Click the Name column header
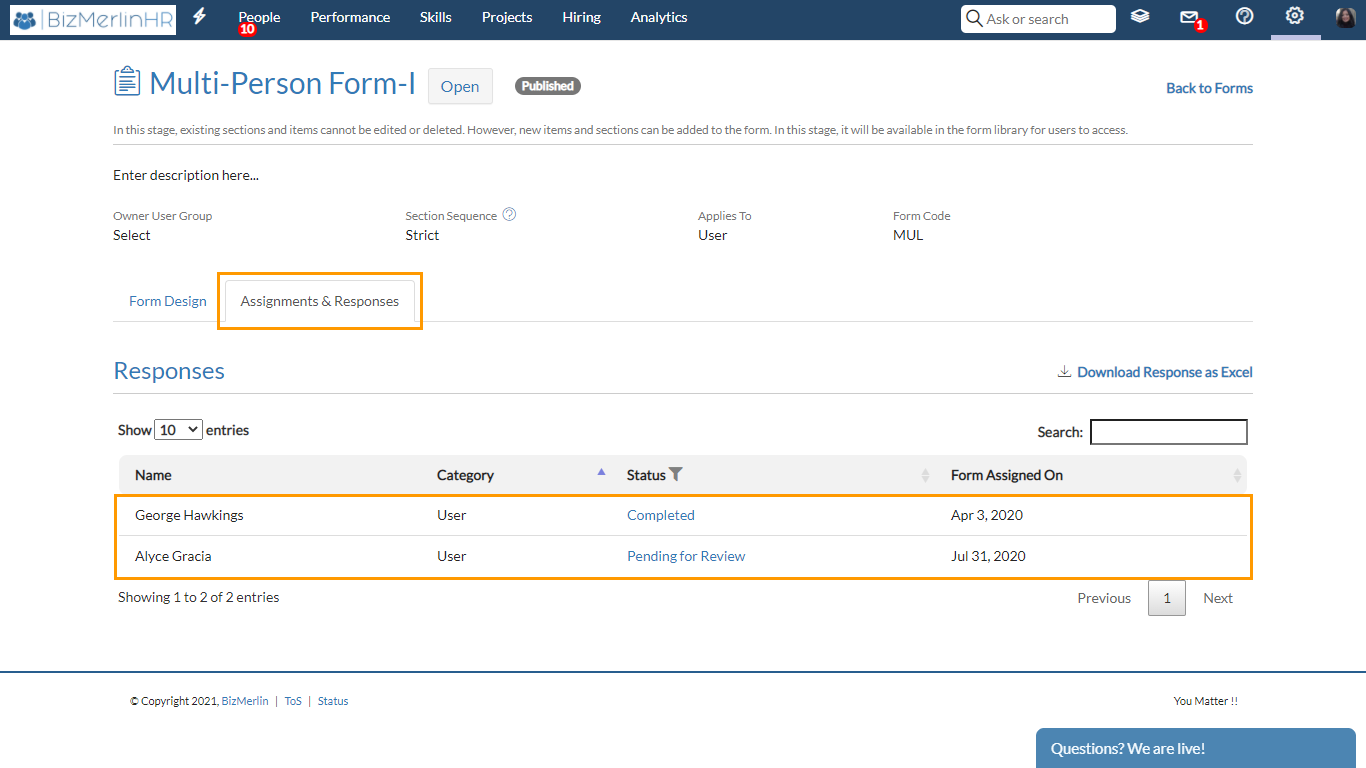Viewport: 1366px width, 768px height. coord(154,475)
